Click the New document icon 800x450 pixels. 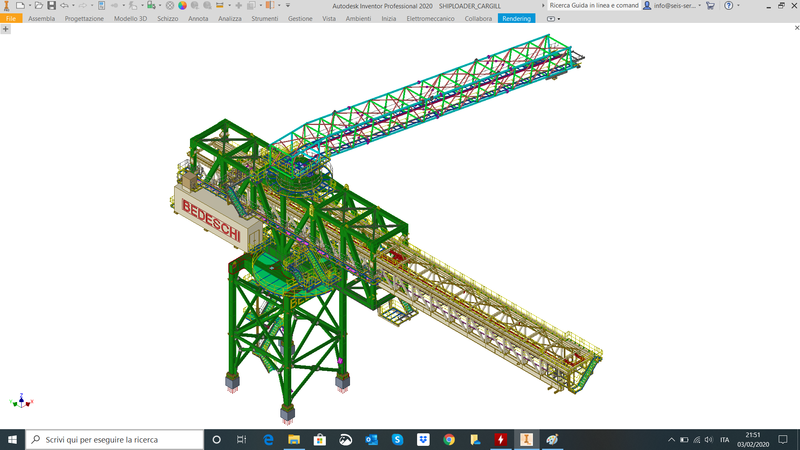[20, 6]
